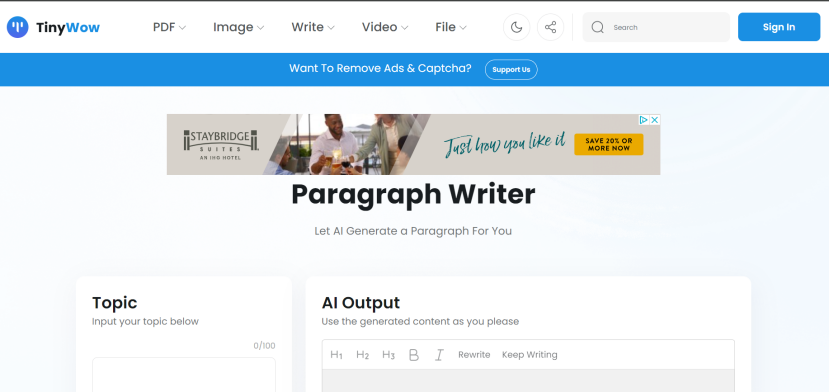Click 'Input your topic below' text
Image resolution: width=829 pixels, height=392 pixels.
pos(145,322)
